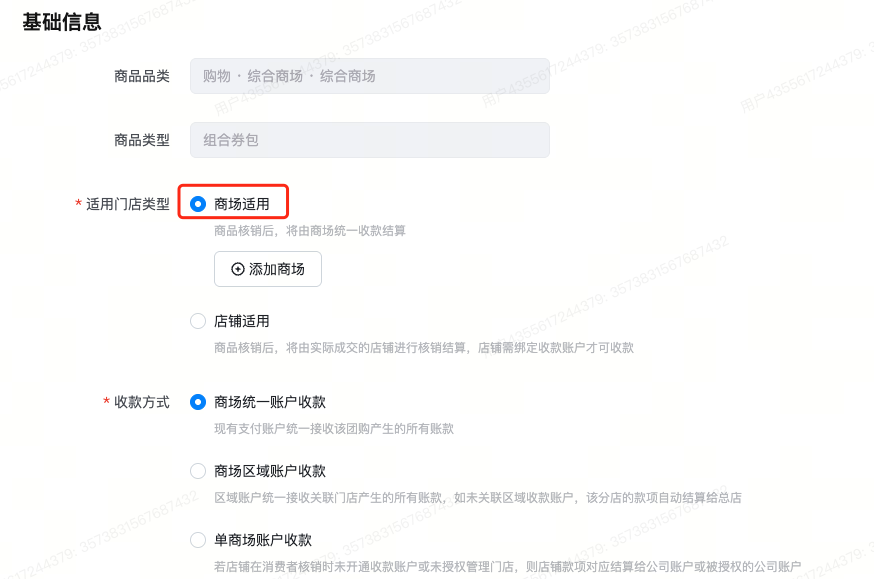Click the 收款方式 field label
Screen dimensions: 874x579
pos(142,402)
